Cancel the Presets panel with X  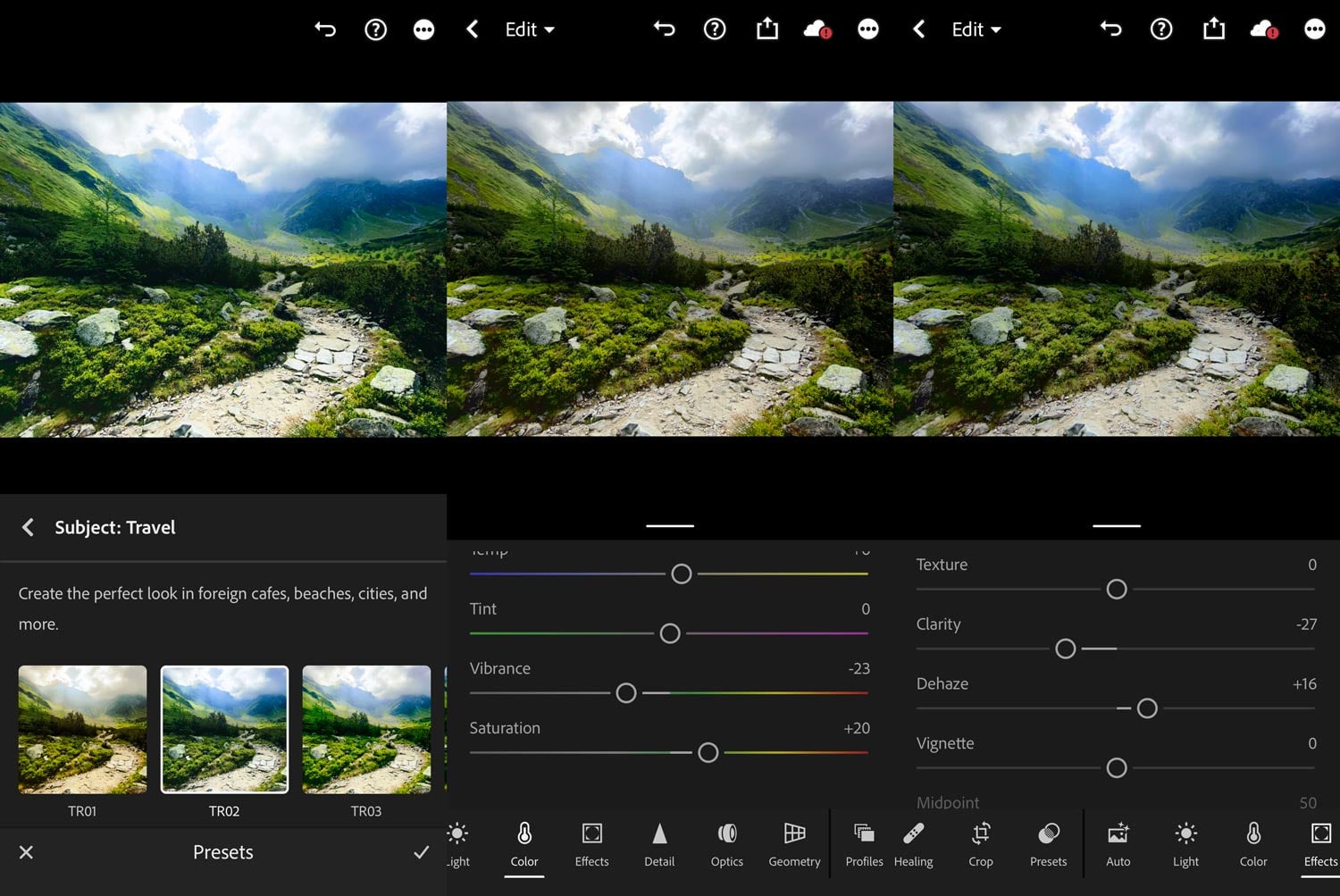point(26,852)
